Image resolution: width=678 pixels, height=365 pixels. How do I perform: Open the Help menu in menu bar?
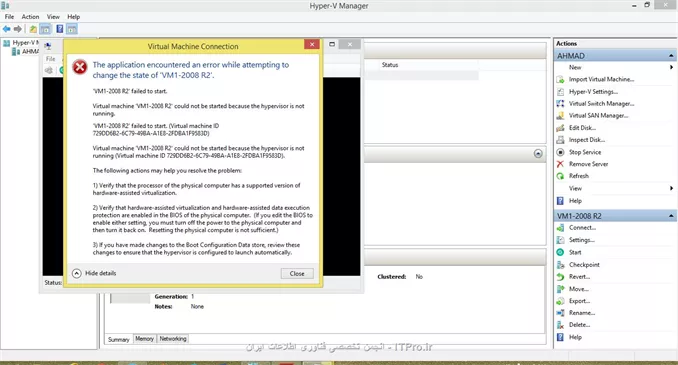click(74, 17)
